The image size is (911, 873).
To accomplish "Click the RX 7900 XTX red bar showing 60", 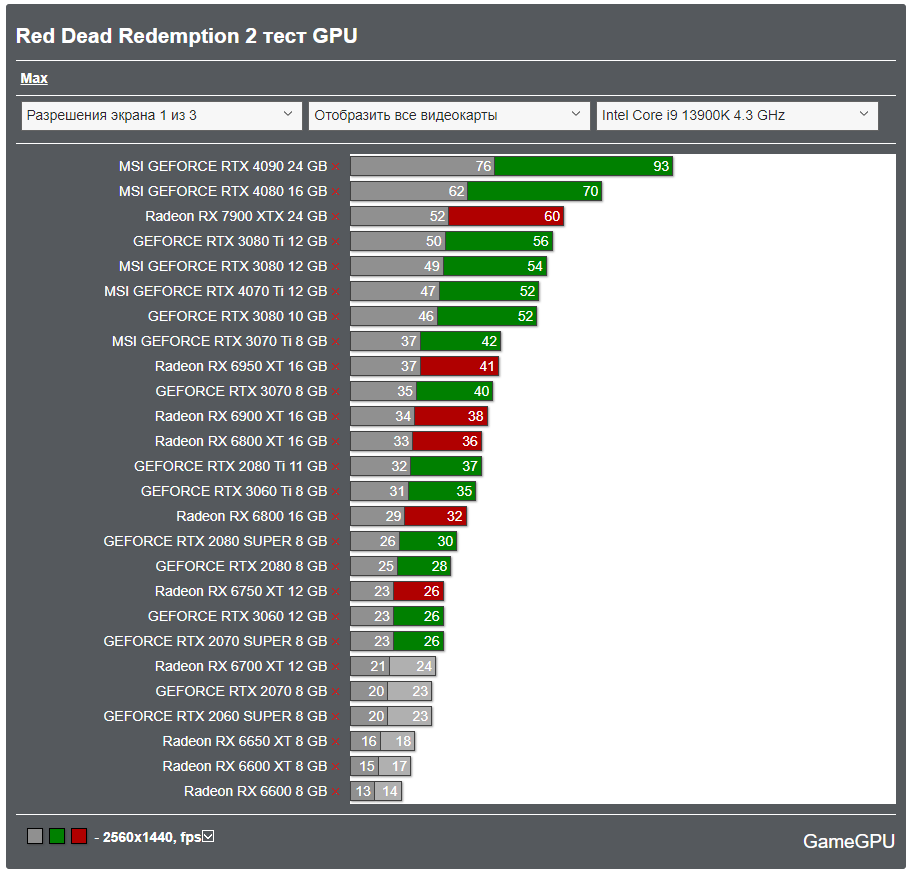I will click(505, 217).
